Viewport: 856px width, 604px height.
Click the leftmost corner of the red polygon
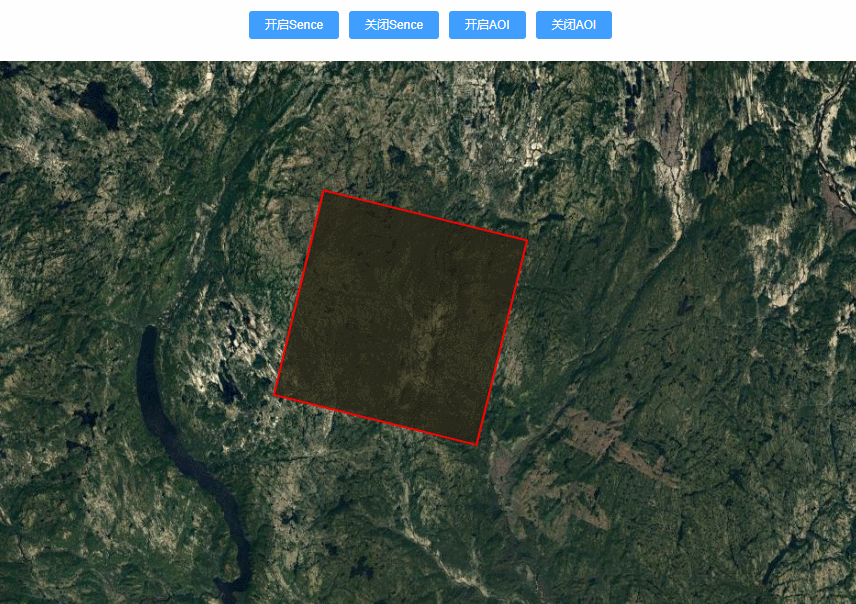tap(274, 394)
